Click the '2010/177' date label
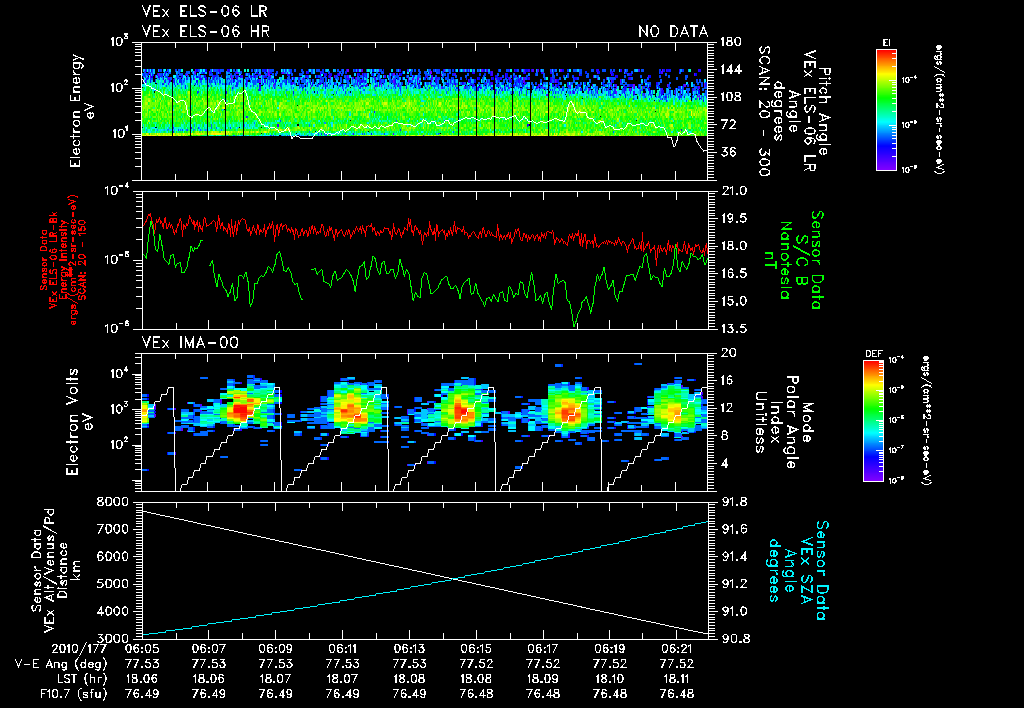 pos(81,649)
